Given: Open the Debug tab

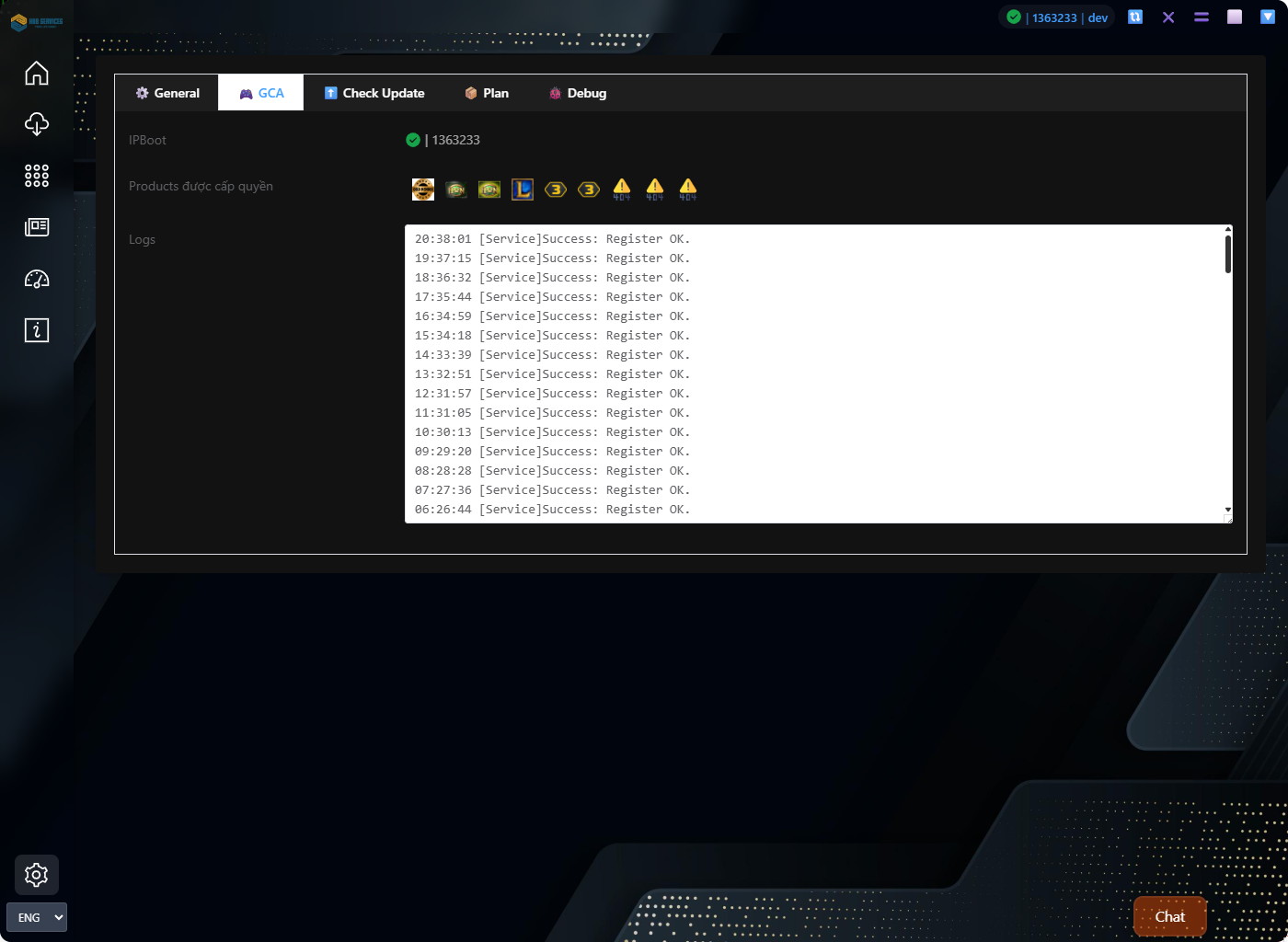Looking at the screenshot, I should (x=578, y=93).
